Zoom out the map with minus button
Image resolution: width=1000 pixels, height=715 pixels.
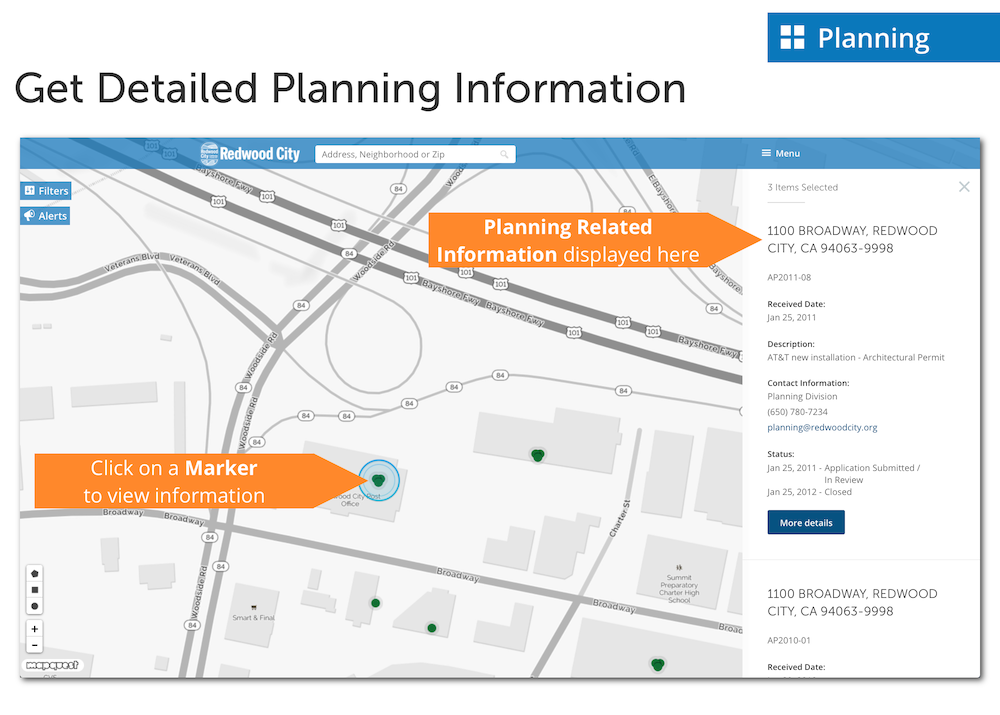tap(34, 645)
